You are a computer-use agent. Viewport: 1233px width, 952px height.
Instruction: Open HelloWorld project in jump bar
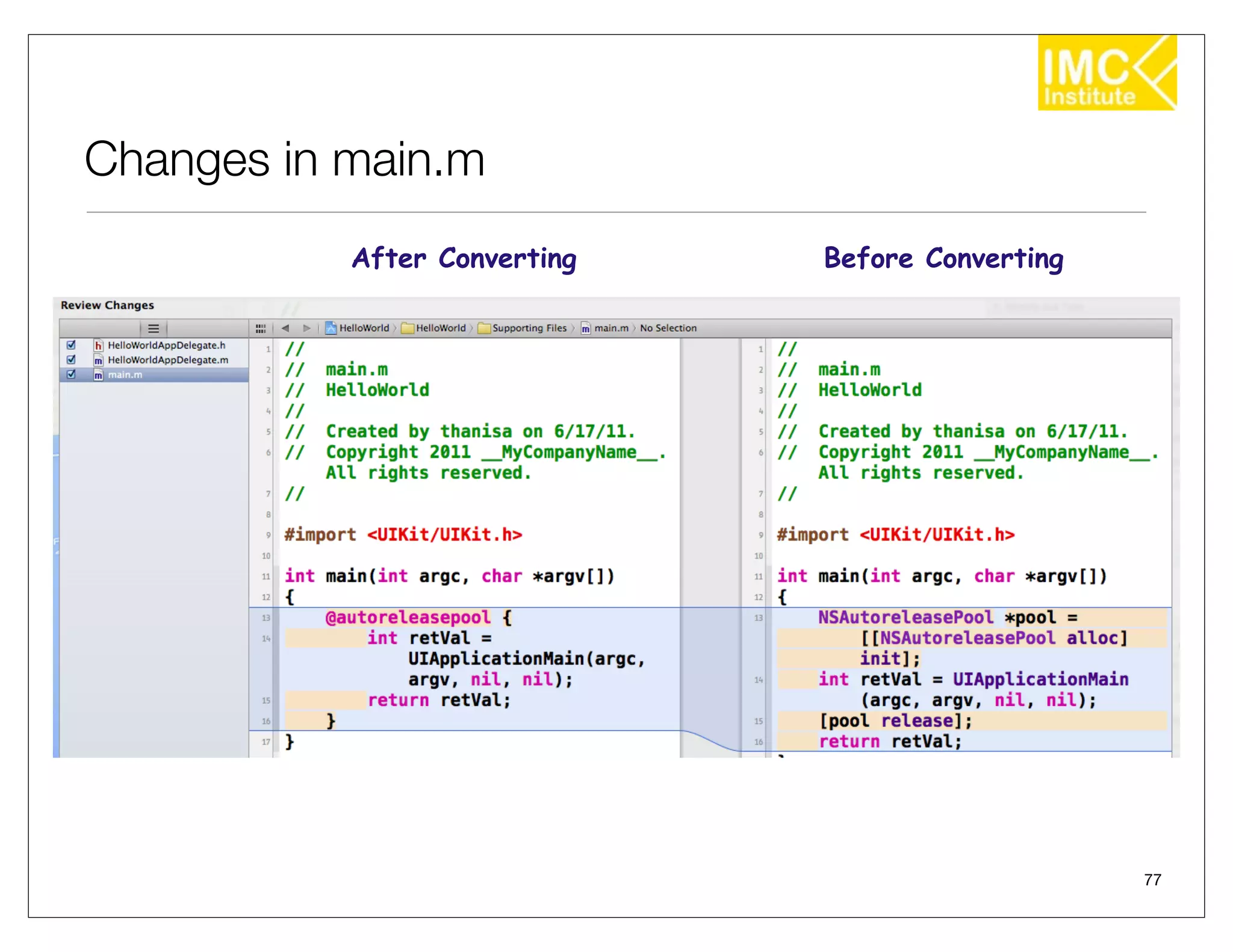click(364, 328)
